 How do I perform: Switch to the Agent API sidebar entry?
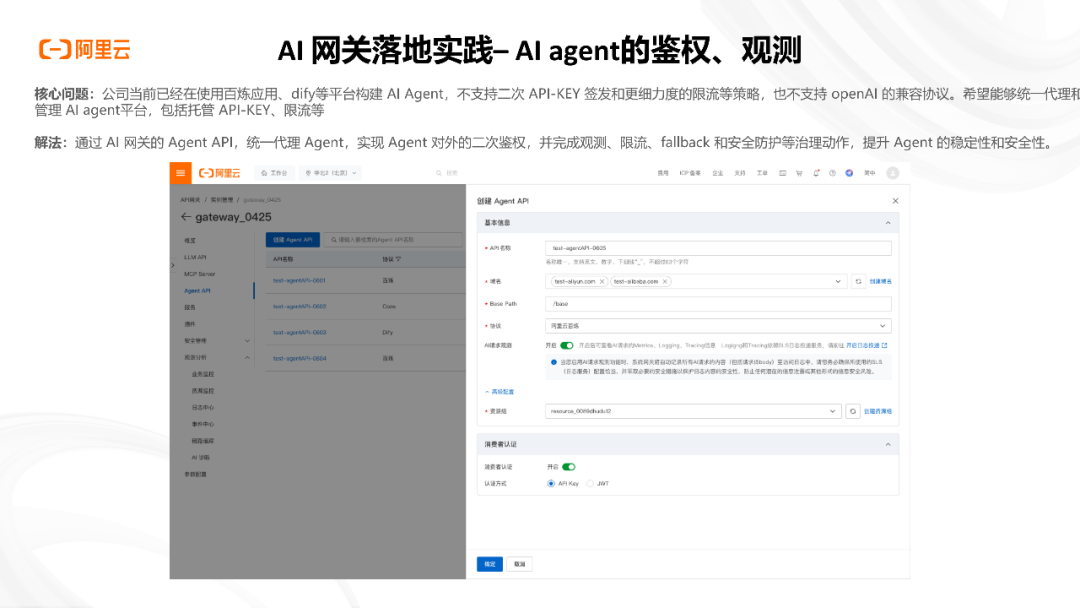pos(196,291)
